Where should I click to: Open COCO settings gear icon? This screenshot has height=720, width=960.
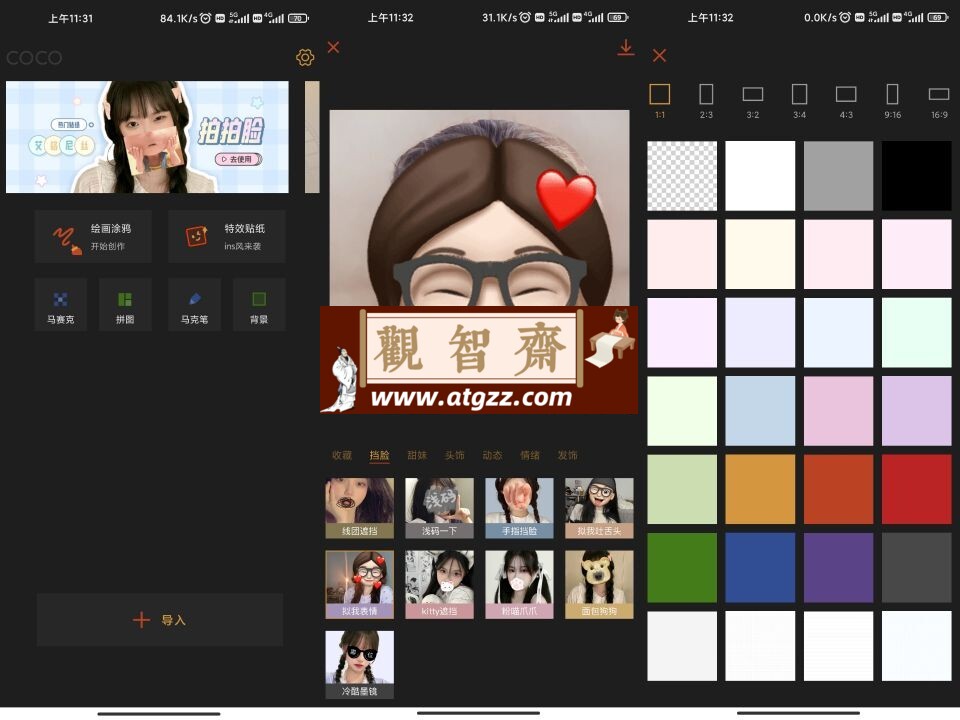point(305,58)
